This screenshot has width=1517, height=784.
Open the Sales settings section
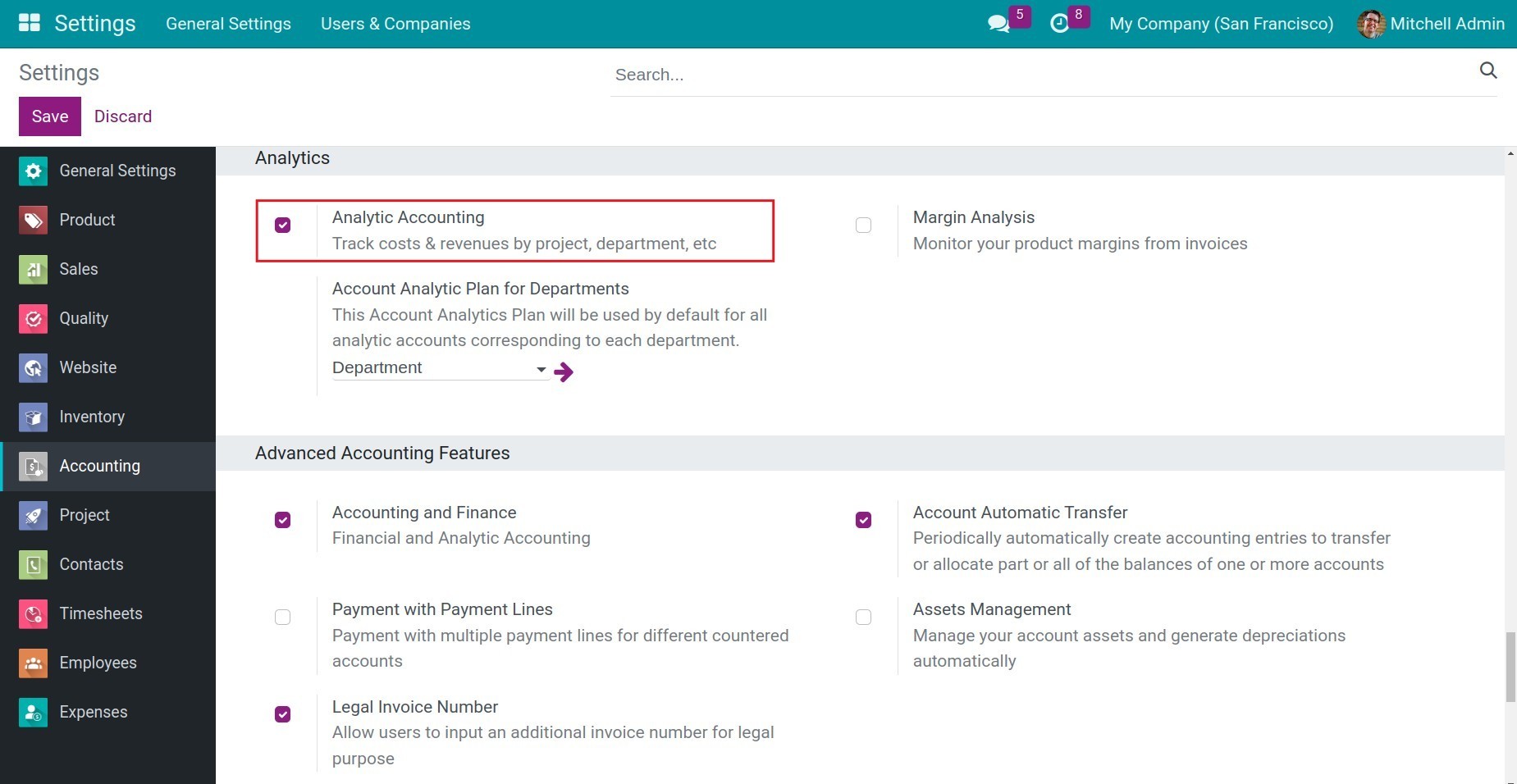coord(78,269)
